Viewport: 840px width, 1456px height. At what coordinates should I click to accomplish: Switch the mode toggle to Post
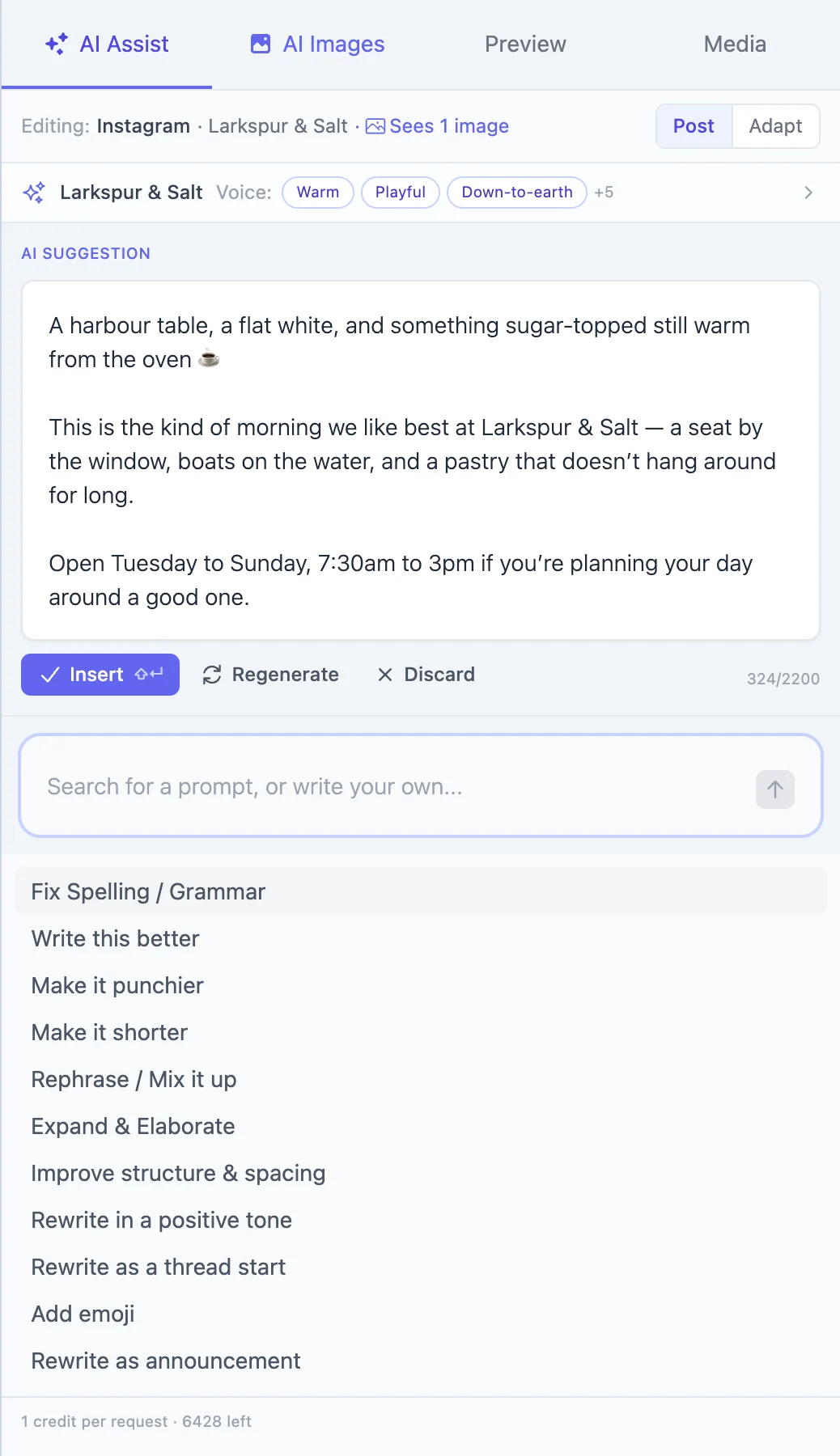[x=694, y=126]
